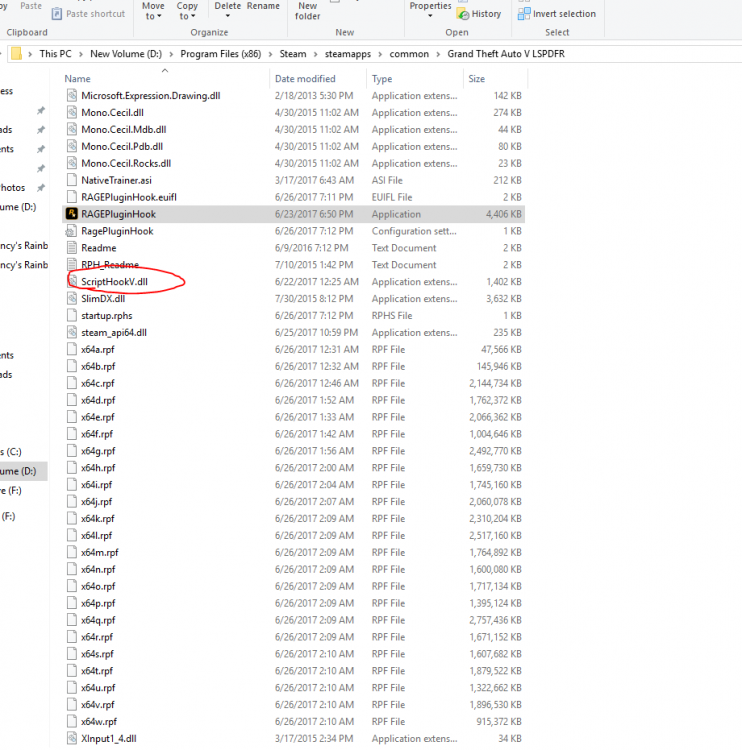Go to the common folder breadcrumb
The width and height of the screenshot is (742, 750).
point(409,54)
